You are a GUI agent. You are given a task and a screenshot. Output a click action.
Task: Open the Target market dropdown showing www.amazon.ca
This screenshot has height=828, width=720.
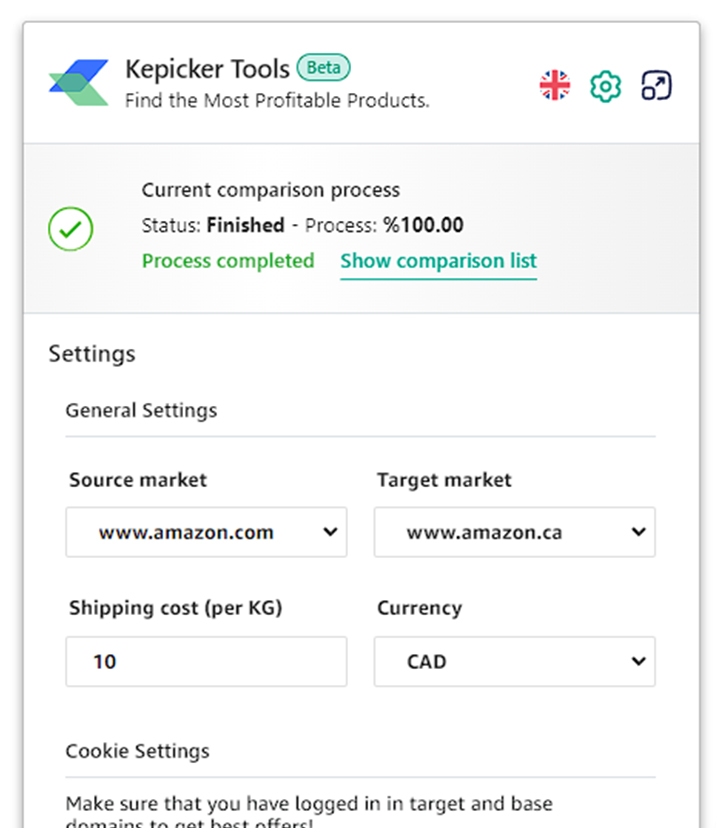(x=514, y=532)
